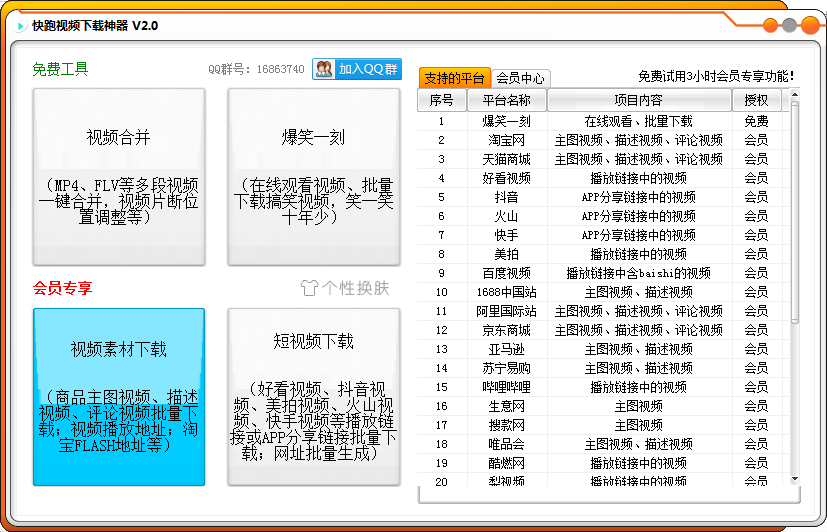Viewport: 827px width, 532px height.
Task: Click the T-shirt 个性换肤 skin icon
Action: 311,288
